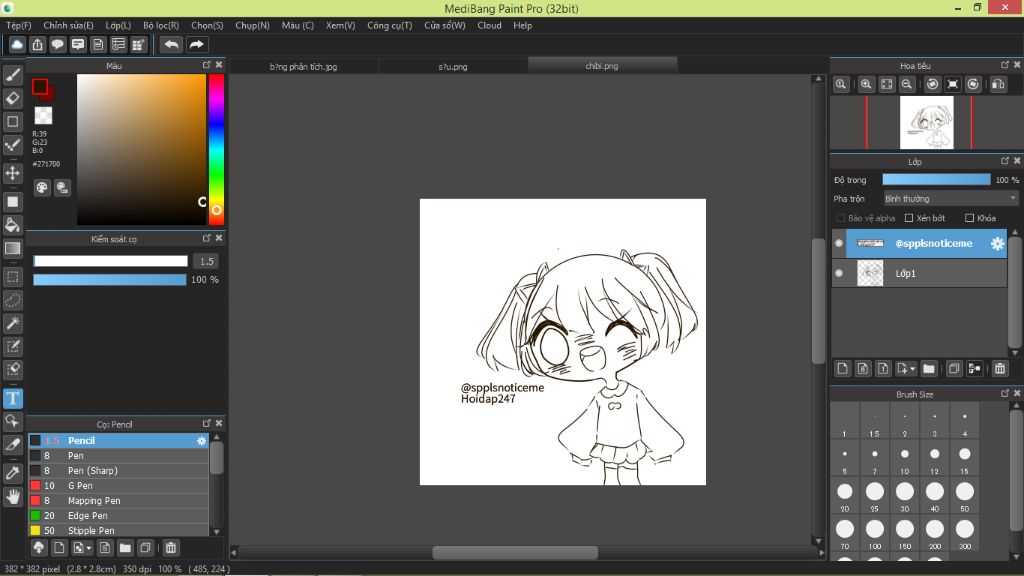Click the horizontal canvas scrollbar
The image size is (1024, 576).
coord(515,552)
